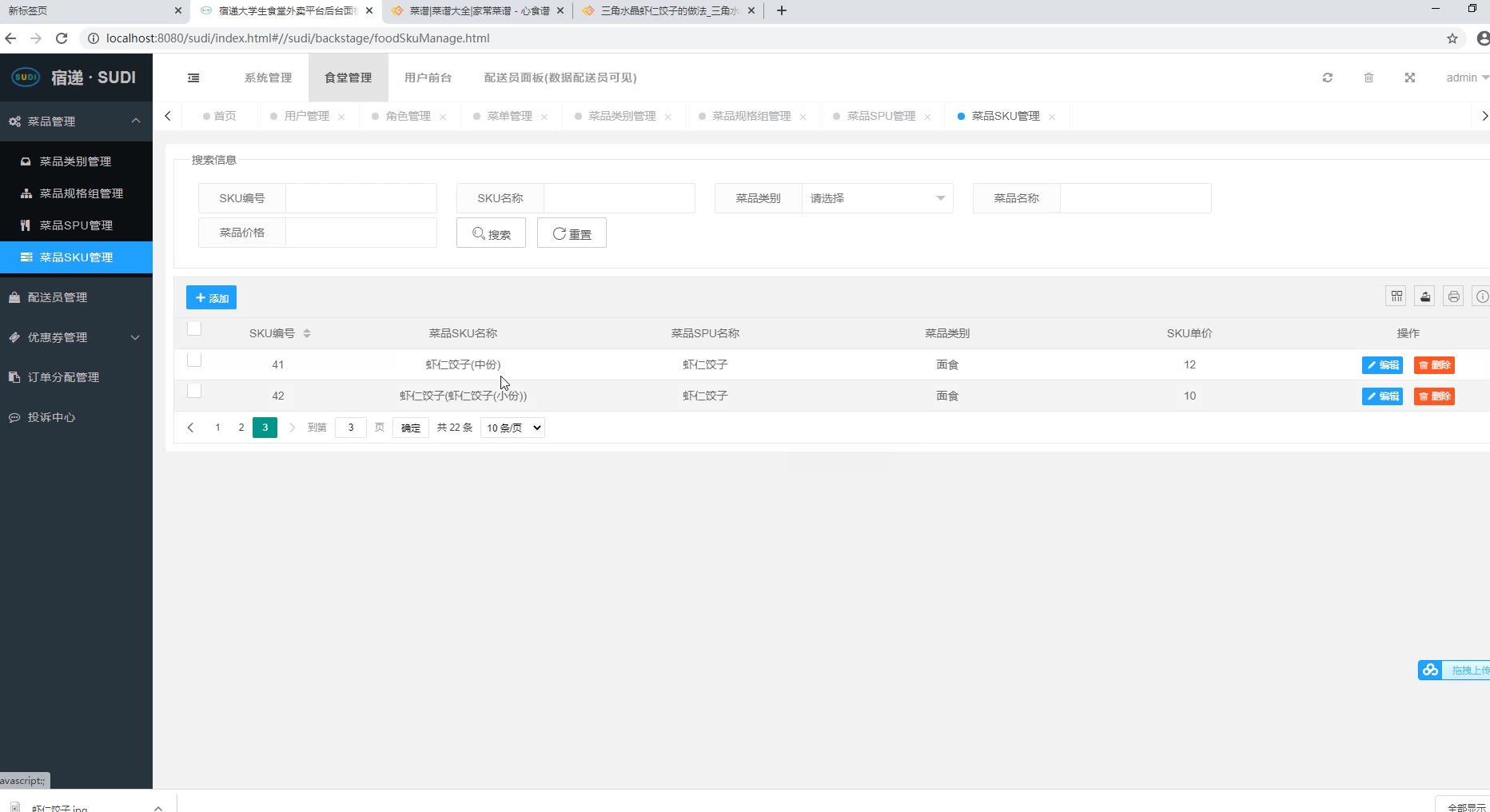Switch to 用户前台 top menu
Image resolution: width=1490 pixels, height=812 pixels.
(428, 78)
